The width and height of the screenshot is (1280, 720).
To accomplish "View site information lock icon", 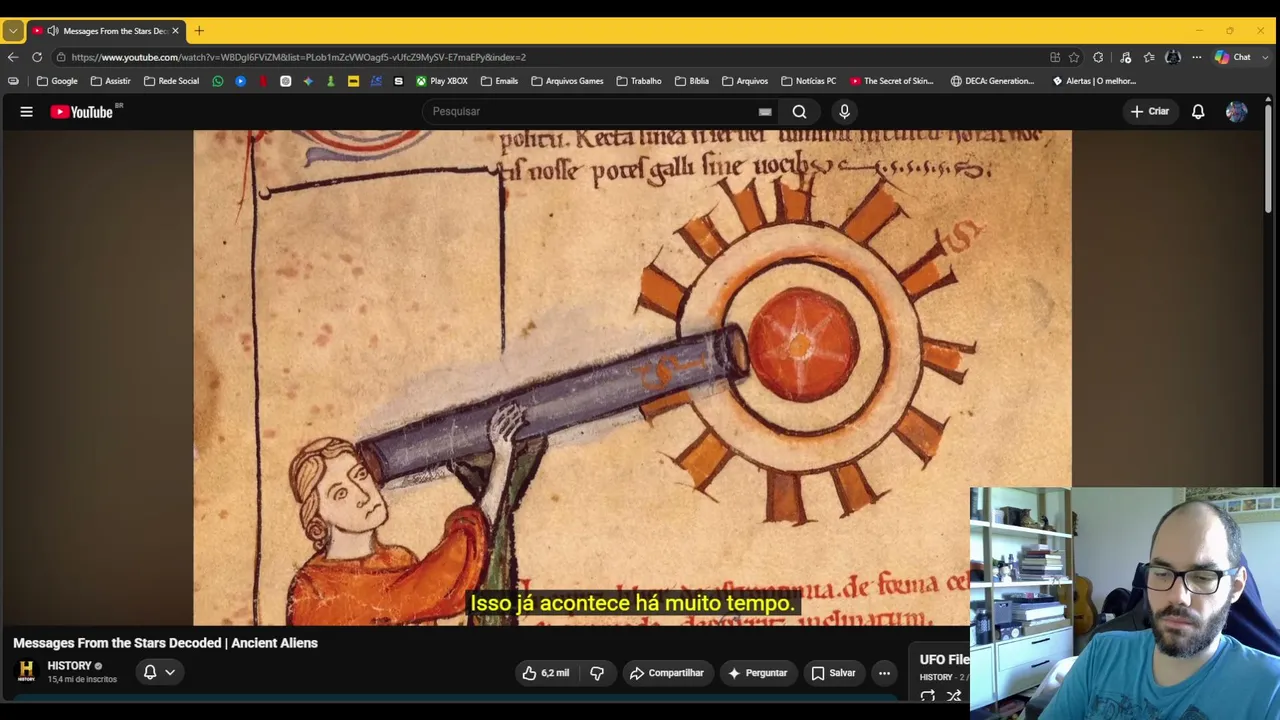I will pos(61,57).
